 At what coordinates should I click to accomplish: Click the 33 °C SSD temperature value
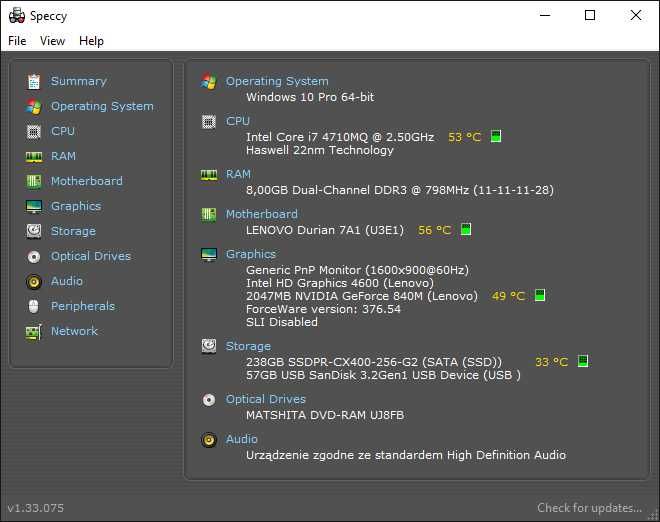551,362
